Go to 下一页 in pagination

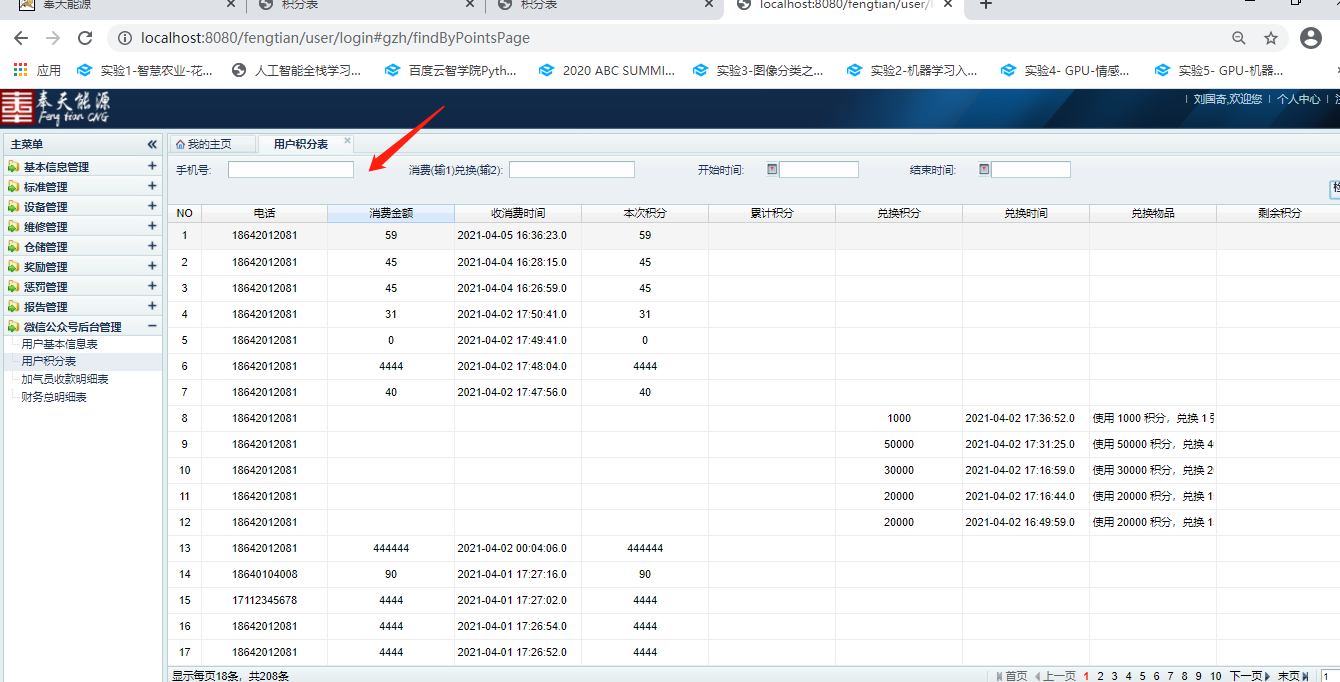[1248, 676]
